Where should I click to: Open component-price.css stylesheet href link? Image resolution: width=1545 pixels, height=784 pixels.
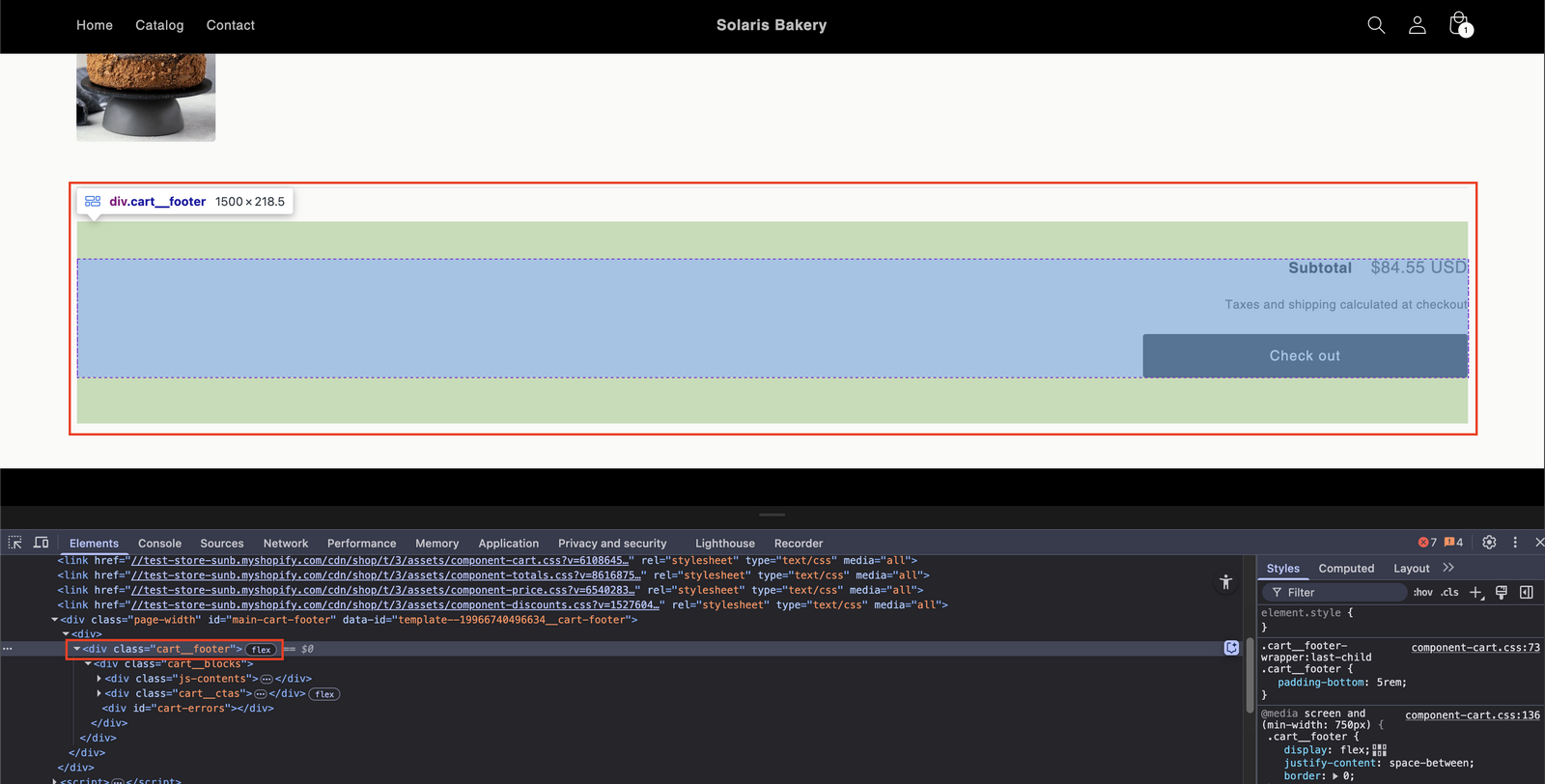pos(383,590)
